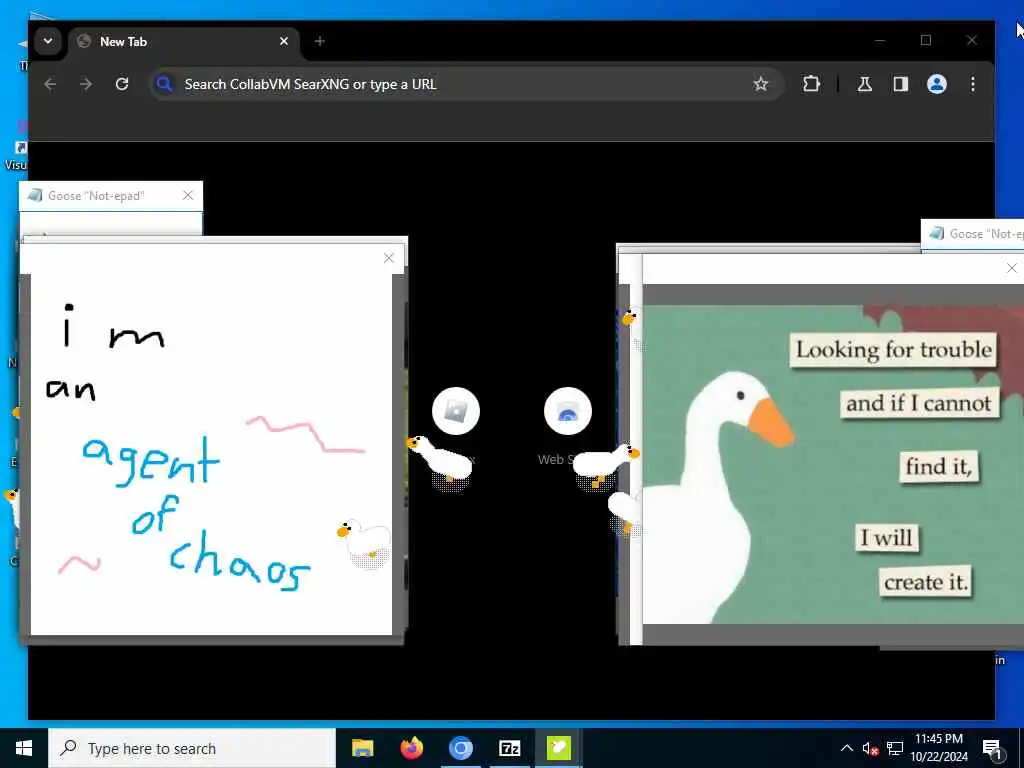Image resolution: width=1024 pixels, height=768 pixels.
Task: Open the left shortcut tile on New Tab
Action: [x=456, y=411]
